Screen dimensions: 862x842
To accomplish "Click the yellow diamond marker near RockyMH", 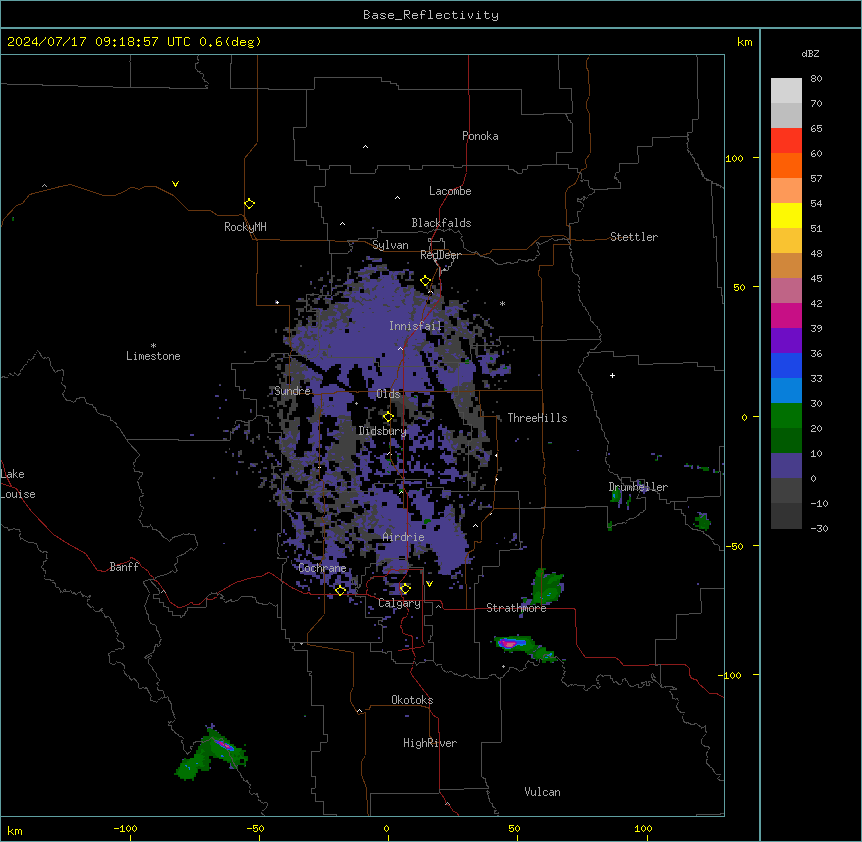I will click(250, 204).
